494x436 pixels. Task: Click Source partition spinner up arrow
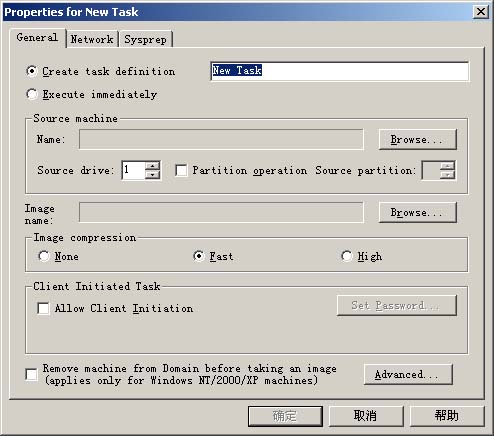(x=447, y=166)
